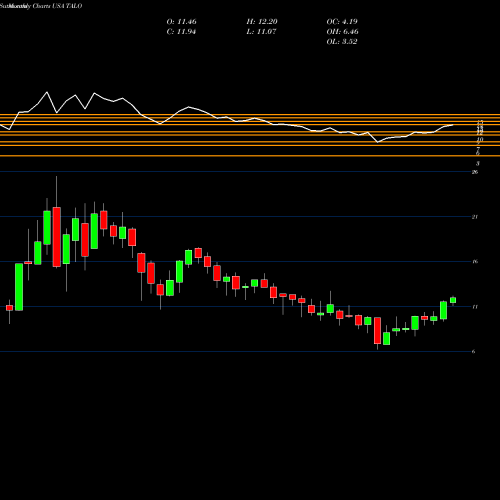Click the OH: 6.46 reading

point(342,32)
